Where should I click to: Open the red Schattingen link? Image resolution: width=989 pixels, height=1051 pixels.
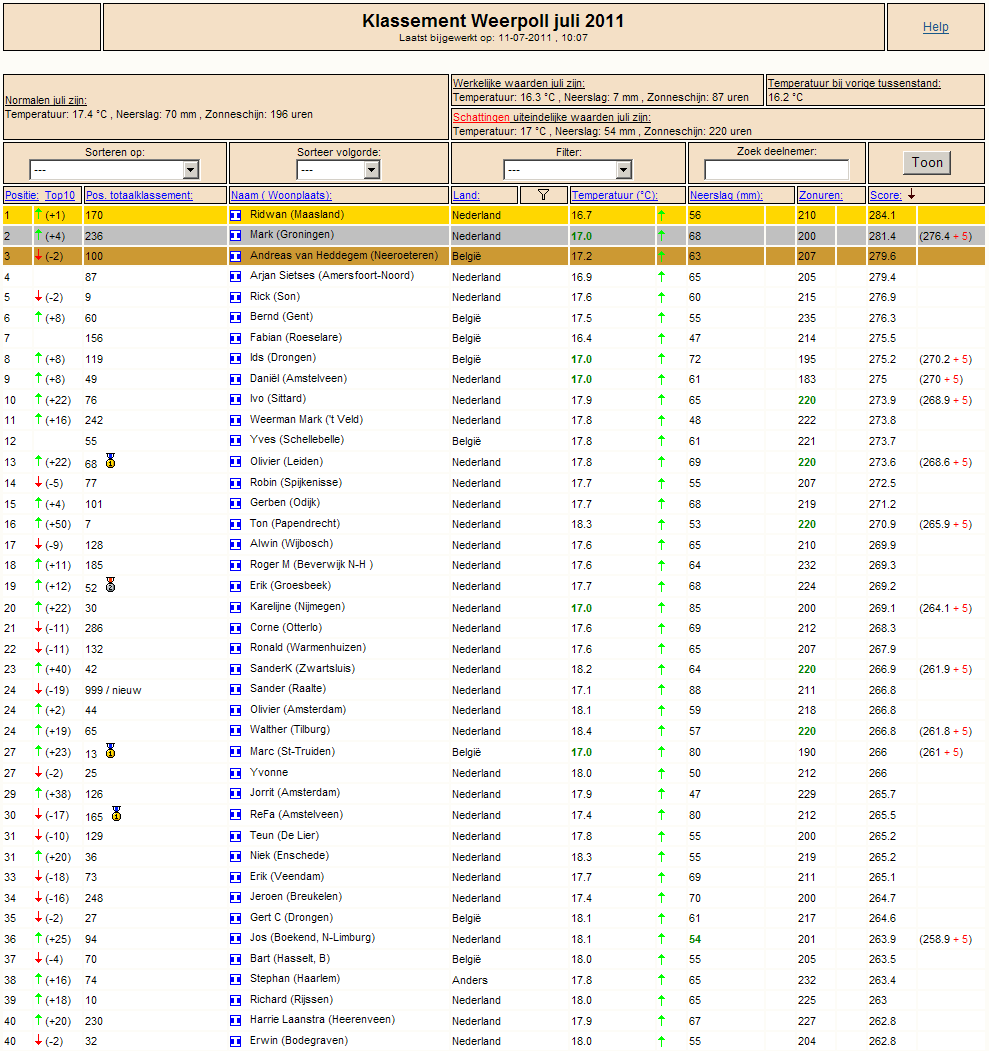481,117
